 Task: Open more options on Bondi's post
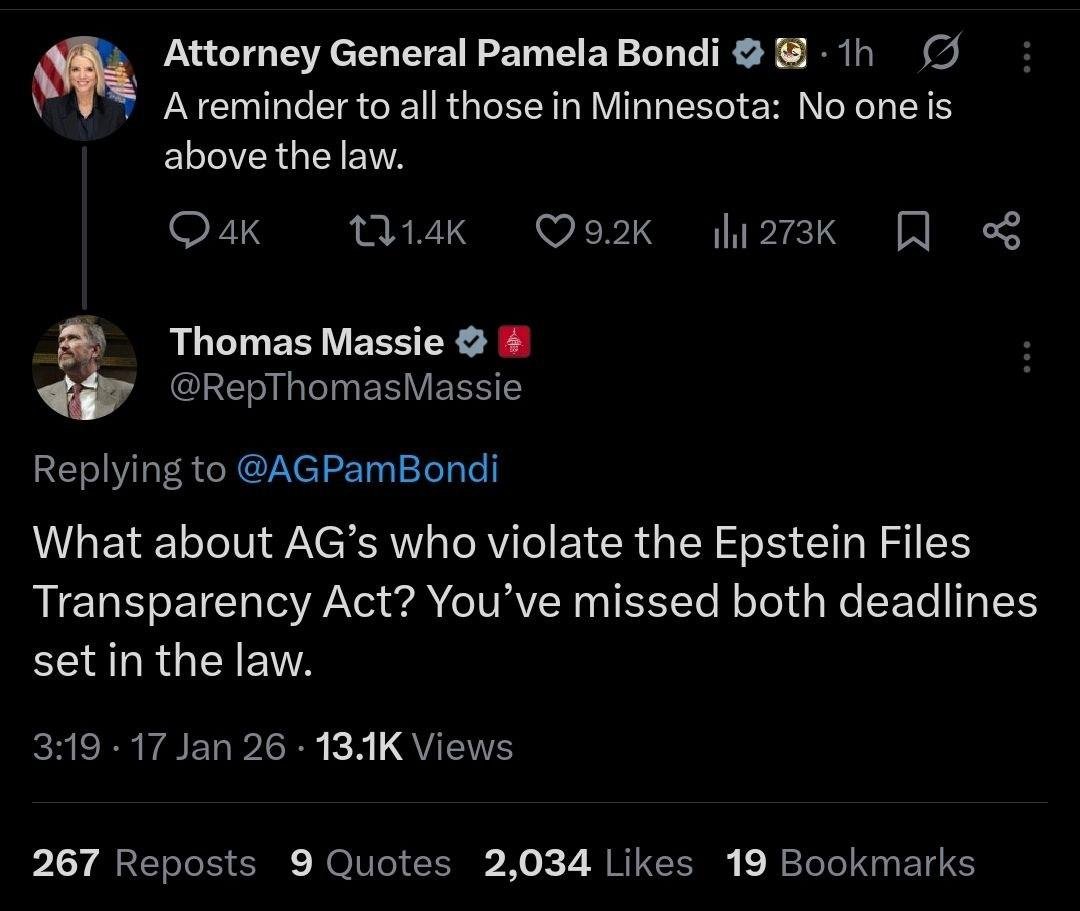click(x=1025, y=55)
